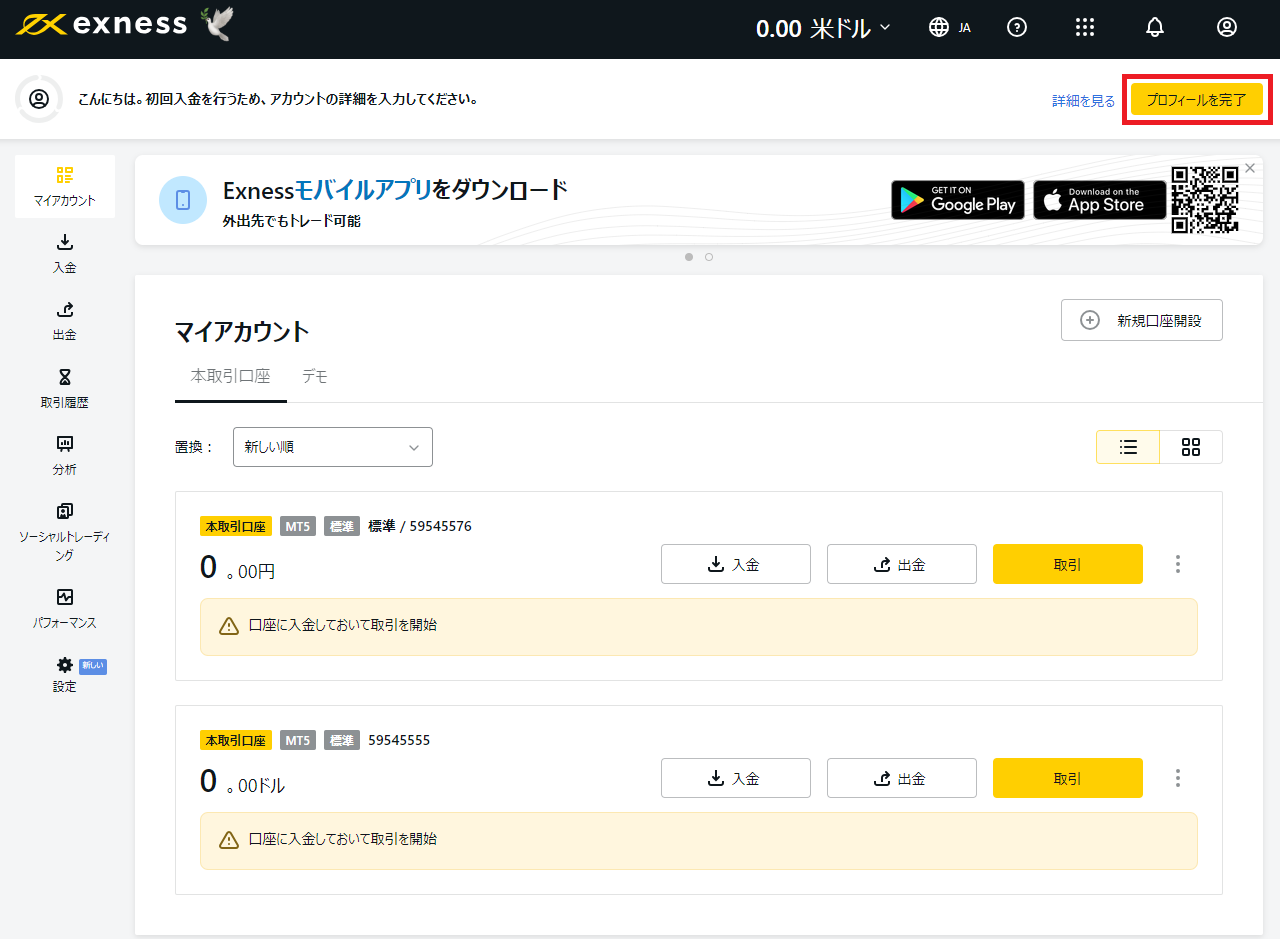This screenshot has width=1280, height=939.
Task: Open the user profile icon in header
Action: coord(1227,28)
